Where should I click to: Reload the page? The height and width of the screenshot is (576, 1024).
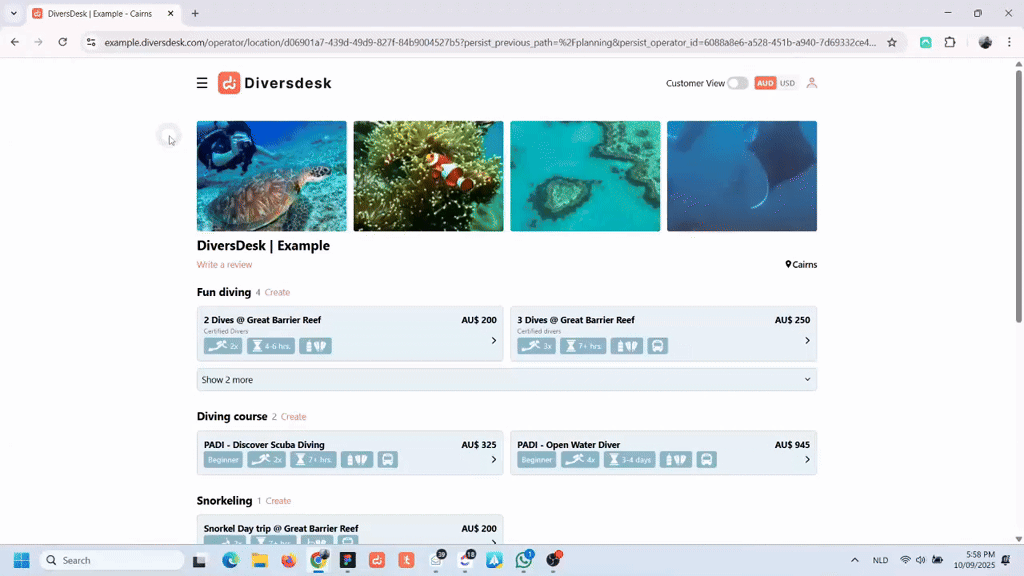(x=63, y=42)
